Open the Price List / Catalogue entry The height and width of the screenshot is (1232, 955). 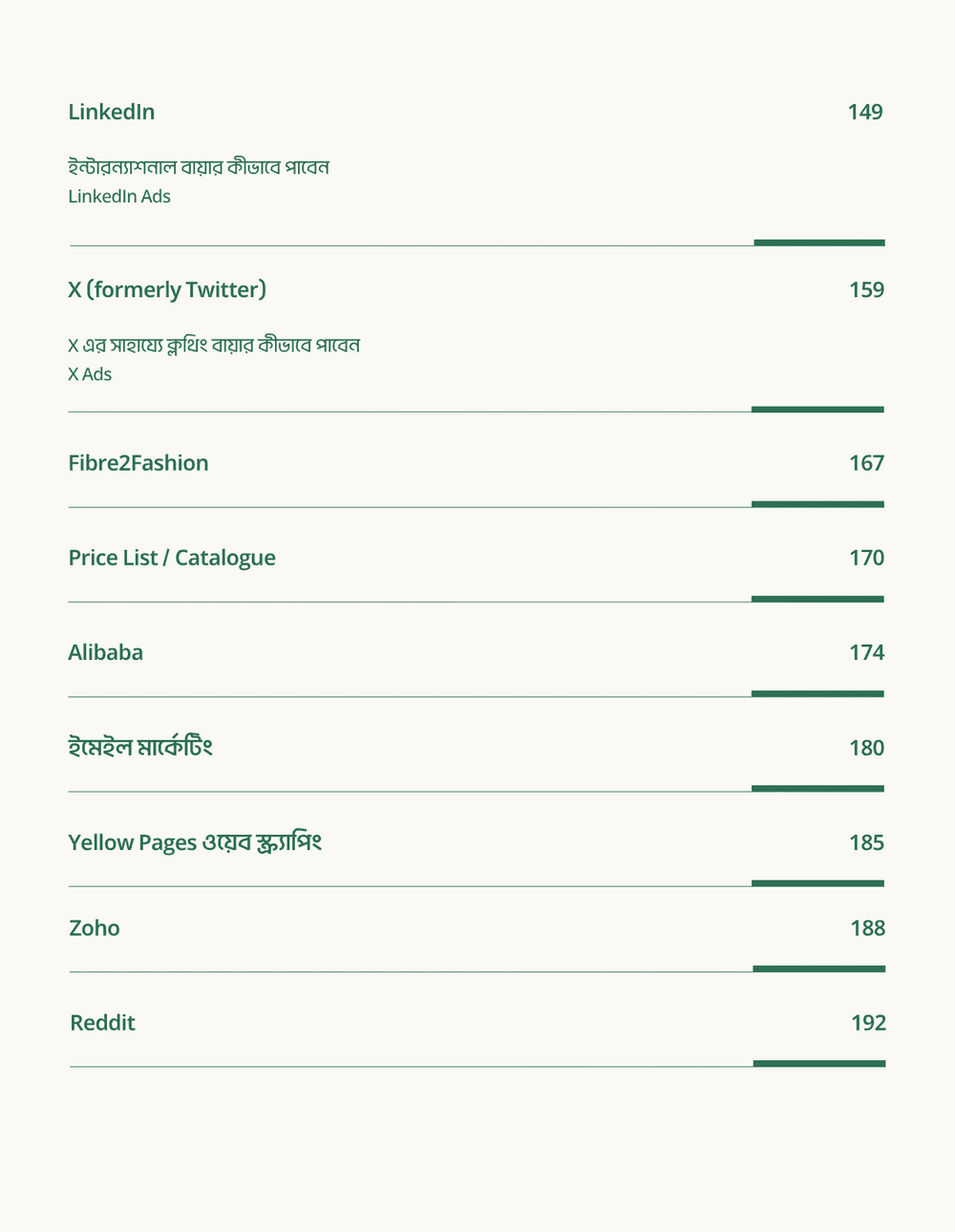172,558
